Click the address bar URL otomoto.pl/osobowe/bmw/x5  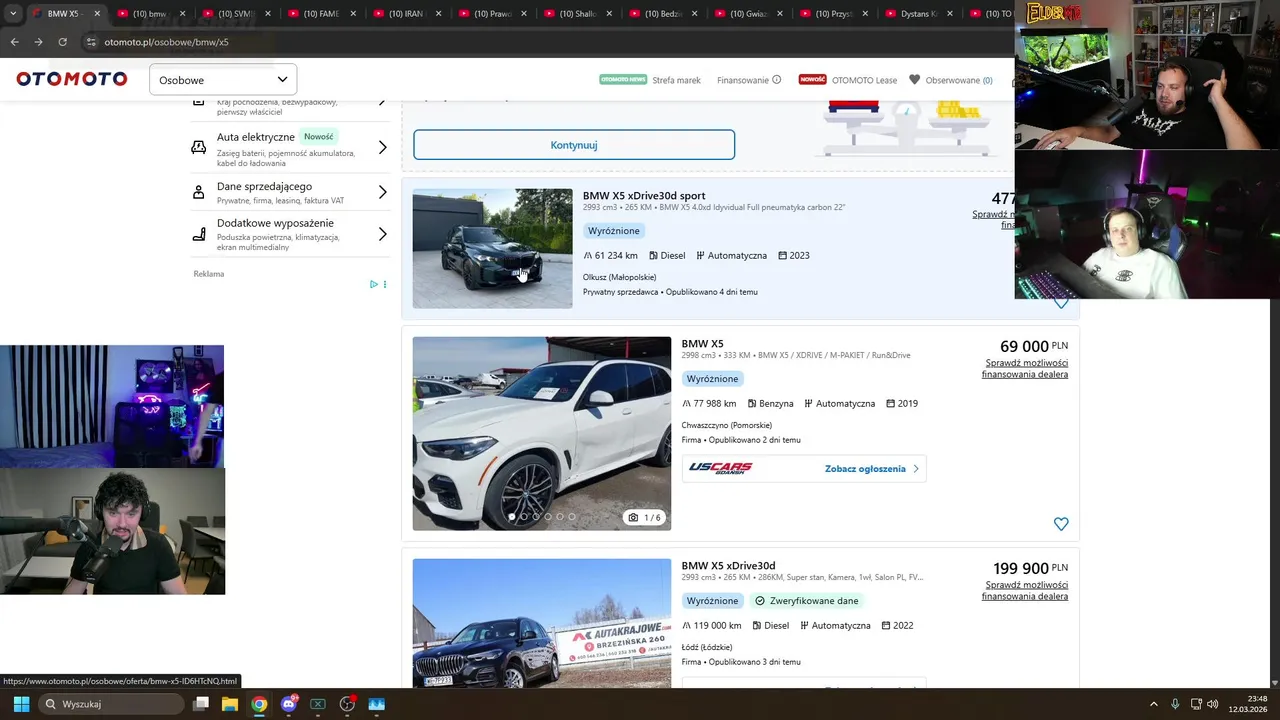point(166,42)
